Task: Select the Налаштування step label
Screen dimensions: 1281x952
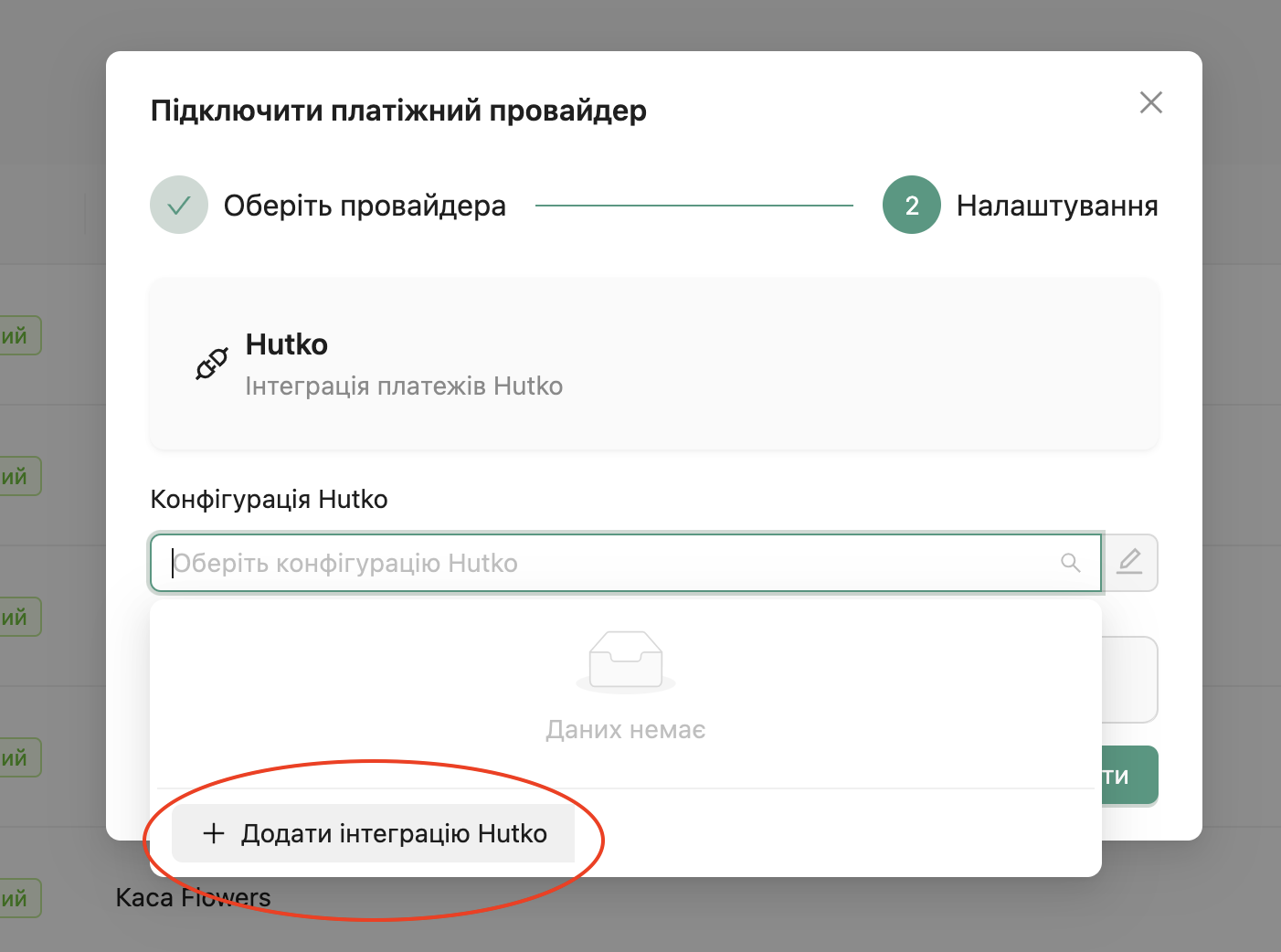Action: tap(1056, 206)
